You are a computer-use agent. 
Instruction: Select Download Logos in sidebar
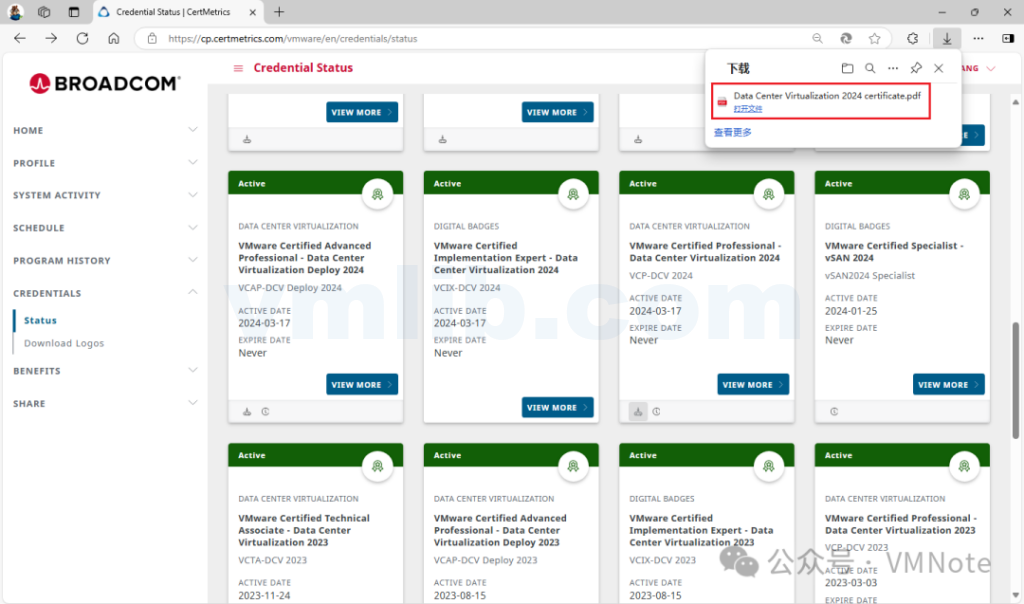64,343
